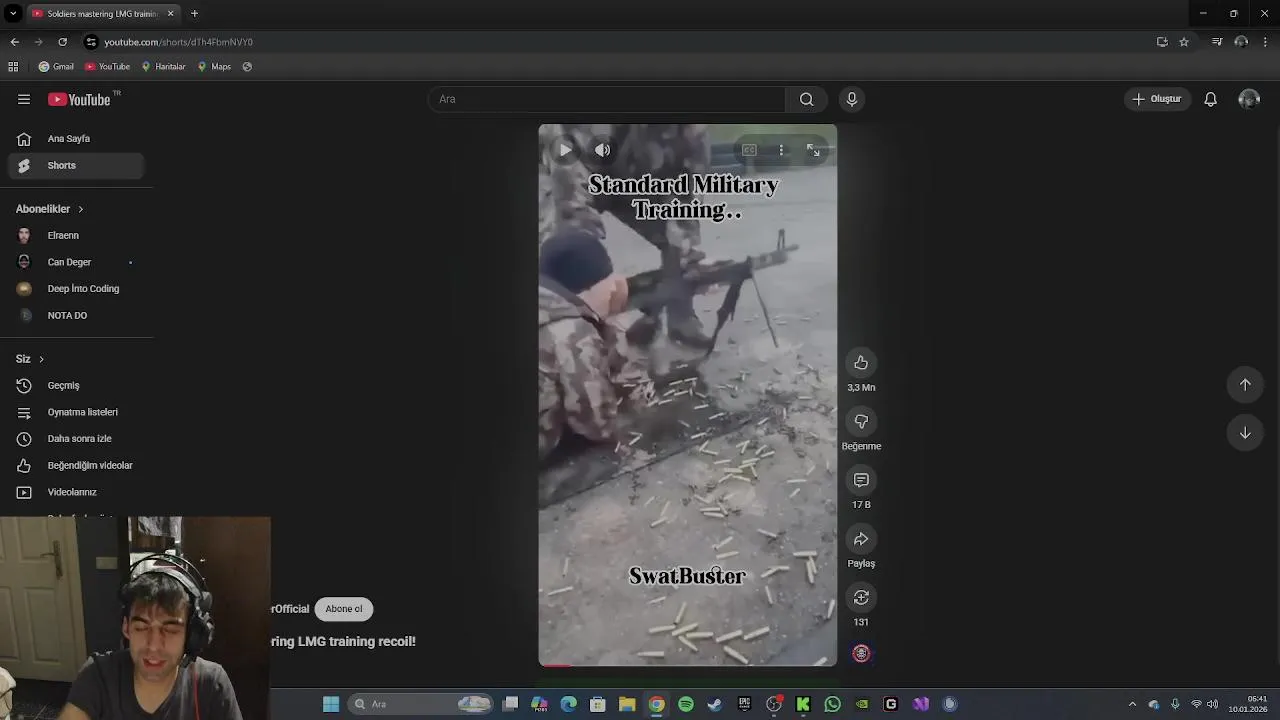Open a new browser tab

[194, 14]
